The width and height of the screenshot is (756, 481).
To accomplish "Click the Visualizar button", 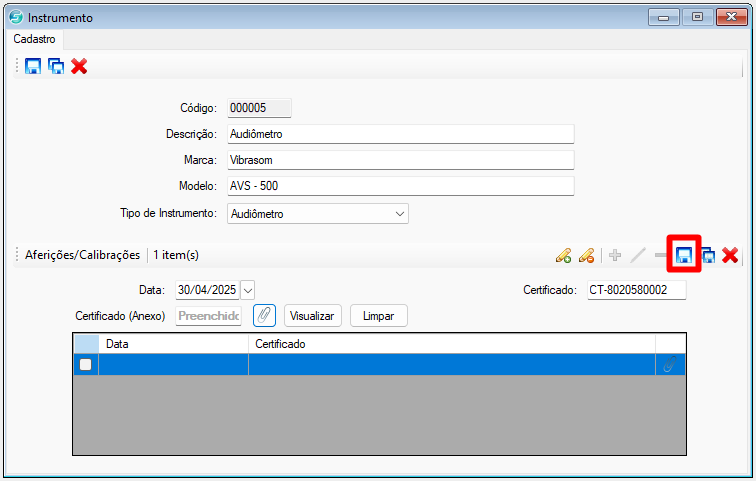I will [x=313, y=315].
